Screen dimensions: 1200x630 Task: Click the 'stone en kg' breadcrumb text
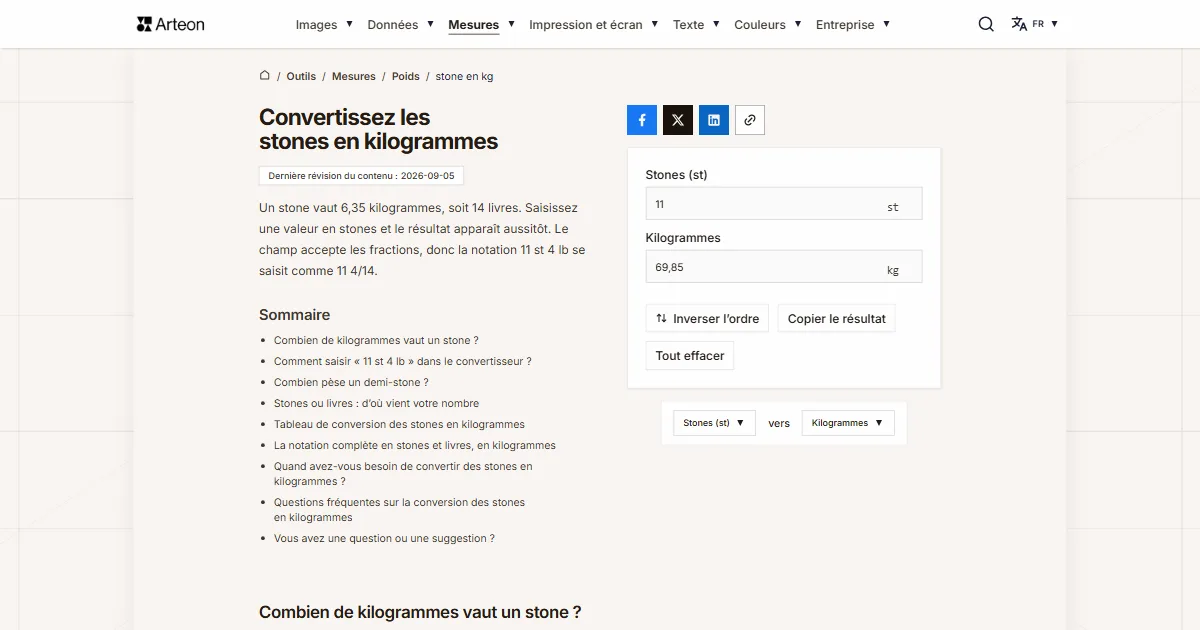(x=464, y=76)
